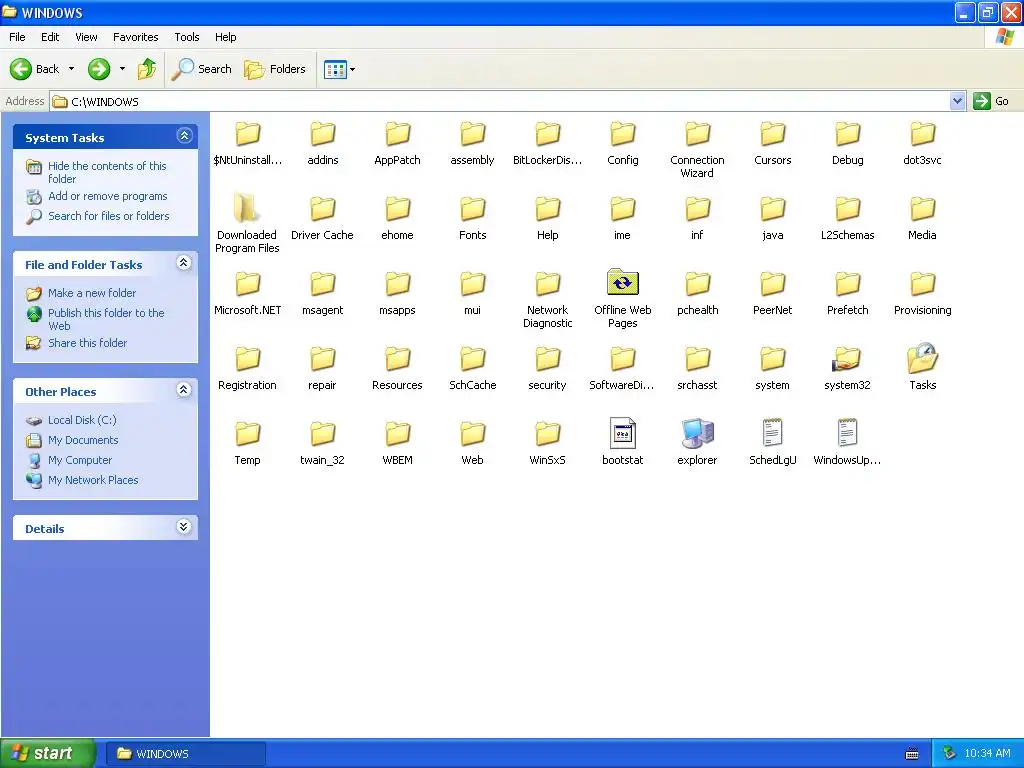This screenshot has height=768, width=1024.
Task: Click Publish this folder to the Web
Action: click(x=106, y=319)
